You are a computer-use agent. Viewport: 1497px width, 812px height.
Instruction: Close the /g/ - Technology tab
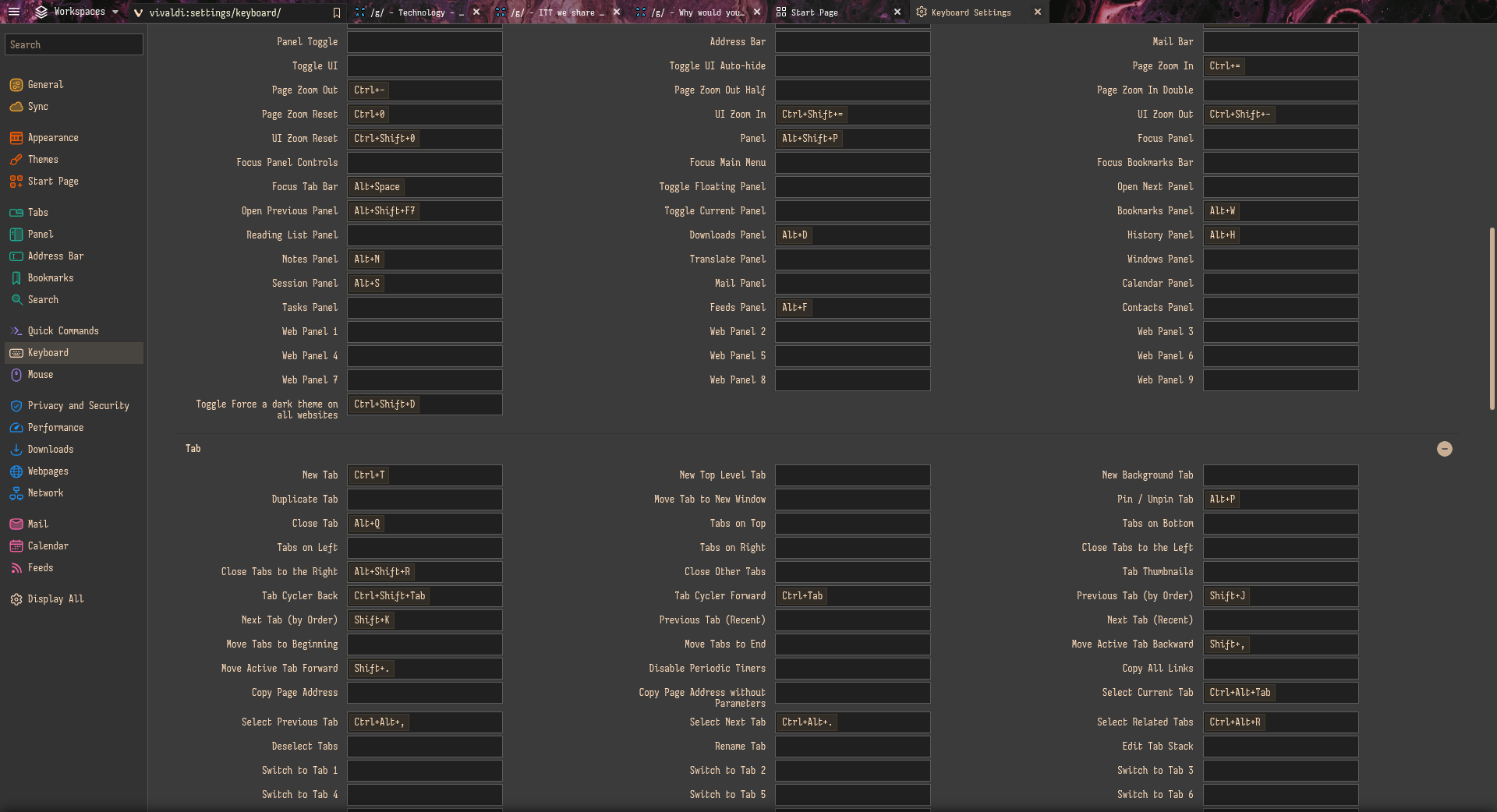(476, 12)
